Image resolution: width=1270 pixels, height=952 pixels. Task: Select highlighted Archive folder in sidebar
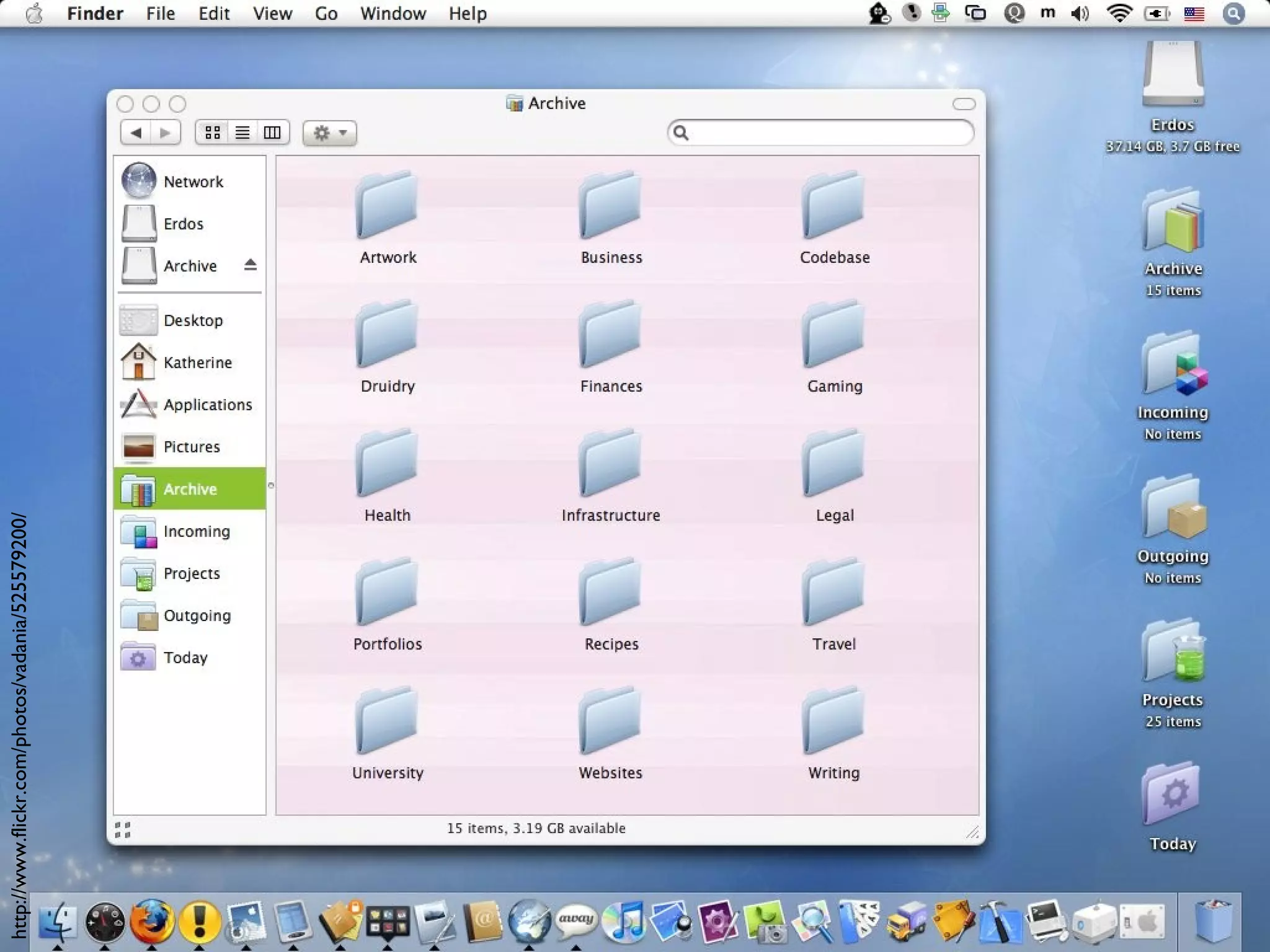pyautogui.click(x=190, y=489)
